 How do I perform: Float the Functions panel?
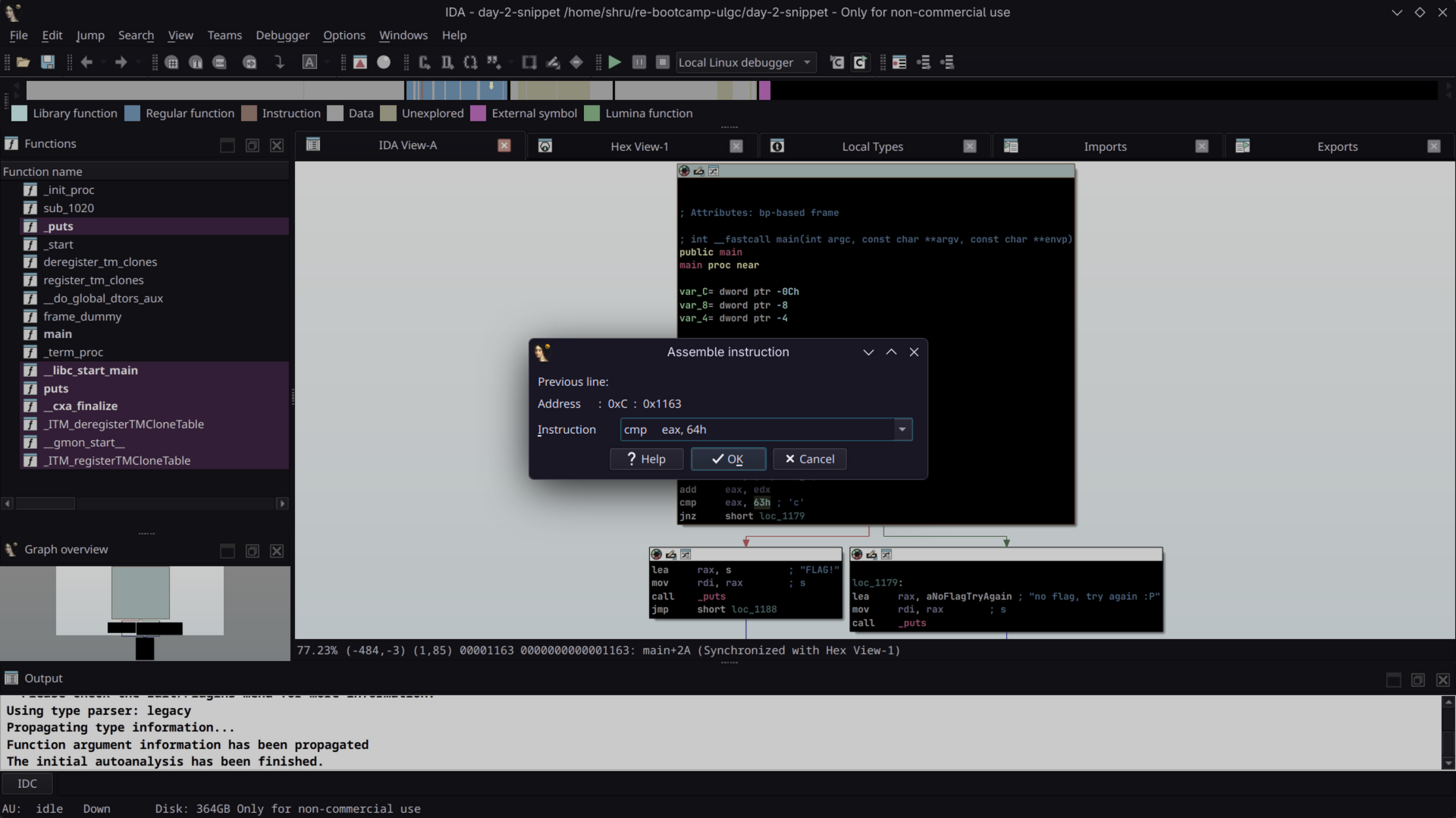tap(253, 145)
